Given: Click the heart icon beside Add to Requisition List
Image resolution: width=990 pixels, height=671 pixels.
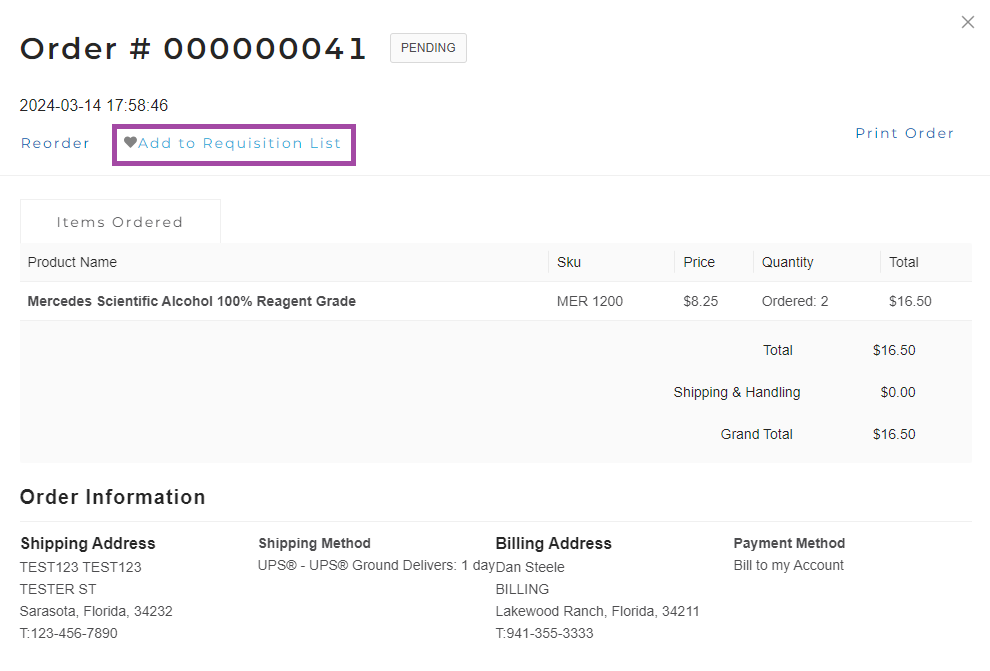Looking at the screenshot, I should coord(130,143).
